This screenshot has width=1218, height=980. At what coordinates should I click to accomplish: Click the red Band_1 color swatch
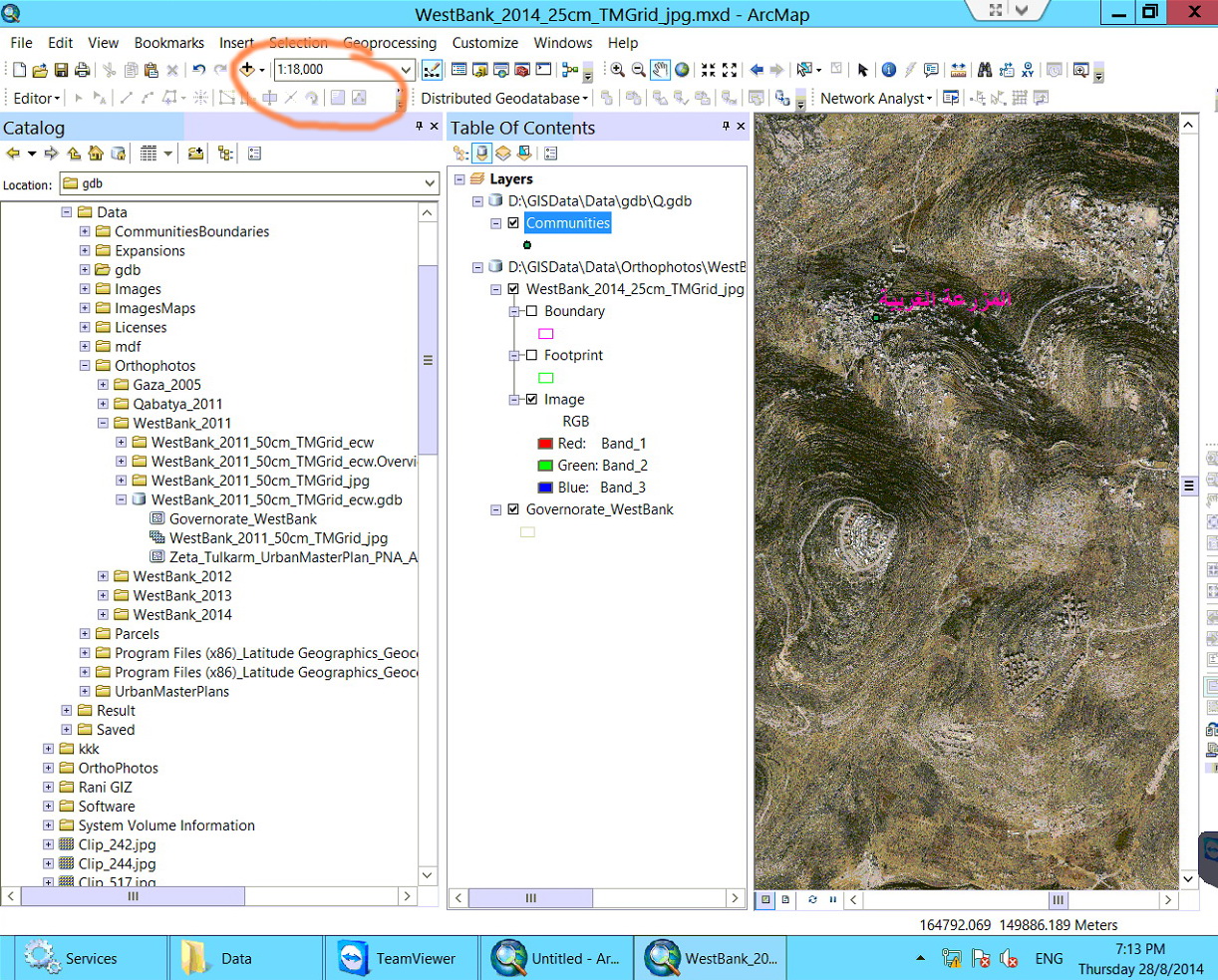[545, 444]
